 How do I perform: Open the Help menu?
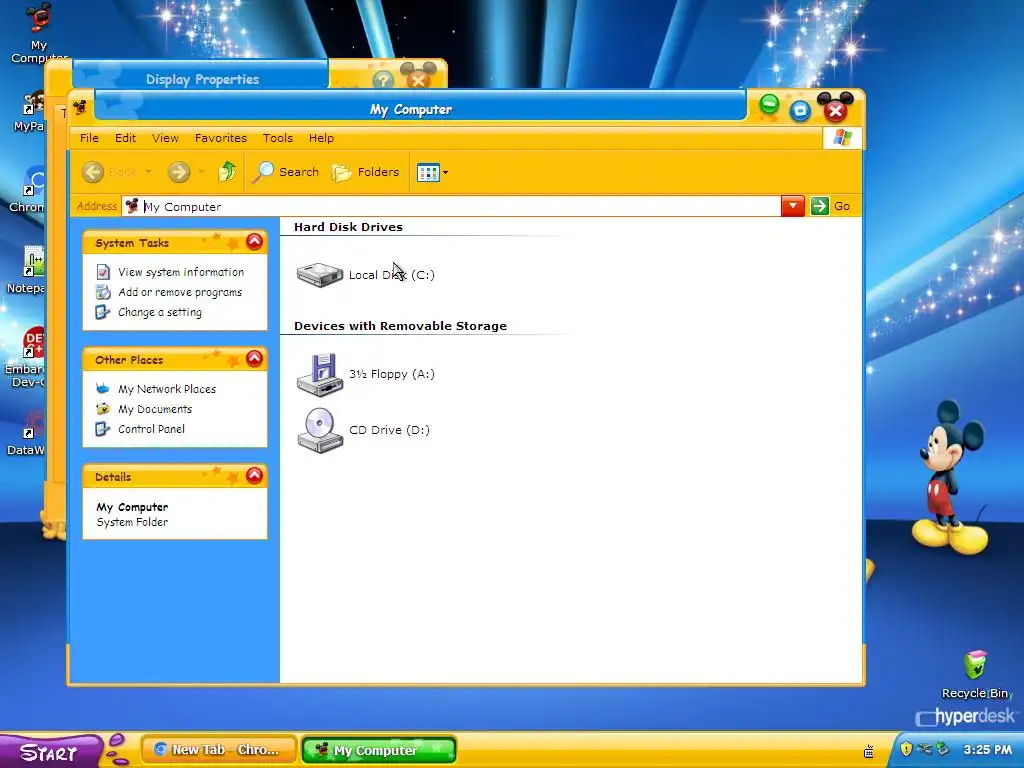tap(321, 138)
